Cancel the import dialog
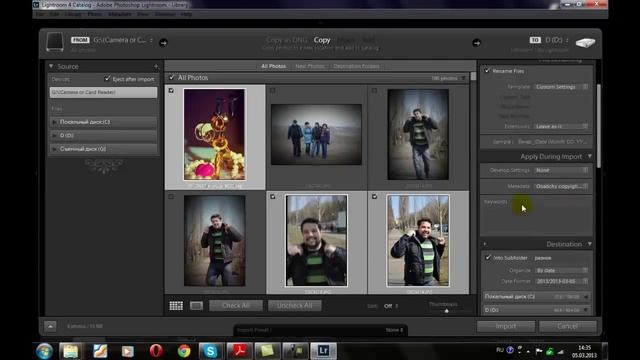Screen dimensions: 640x360 pyautogui.click(x=567, y=326)
